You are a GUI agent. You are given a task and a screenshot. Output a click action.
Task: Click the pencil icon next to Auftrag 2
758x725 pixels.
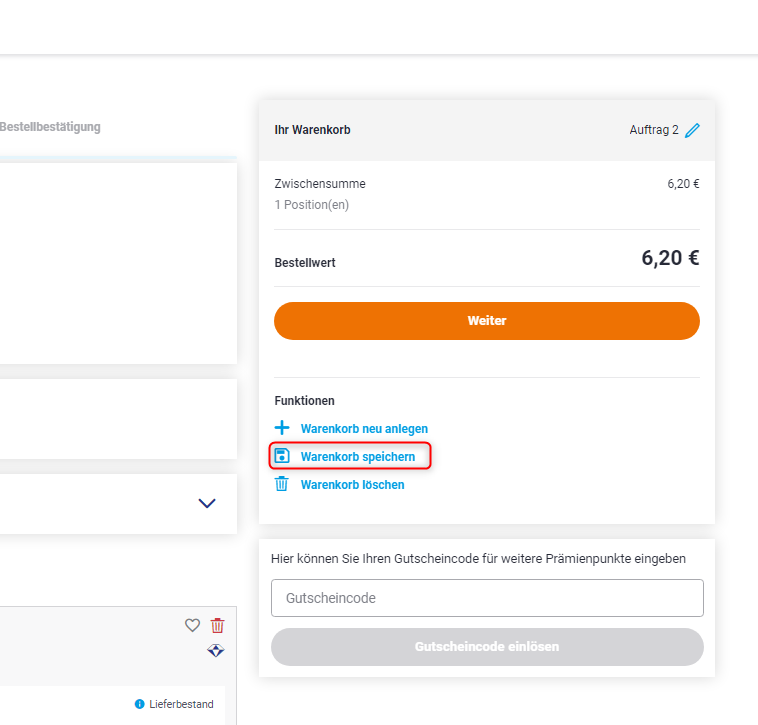[x=692, y=130]
